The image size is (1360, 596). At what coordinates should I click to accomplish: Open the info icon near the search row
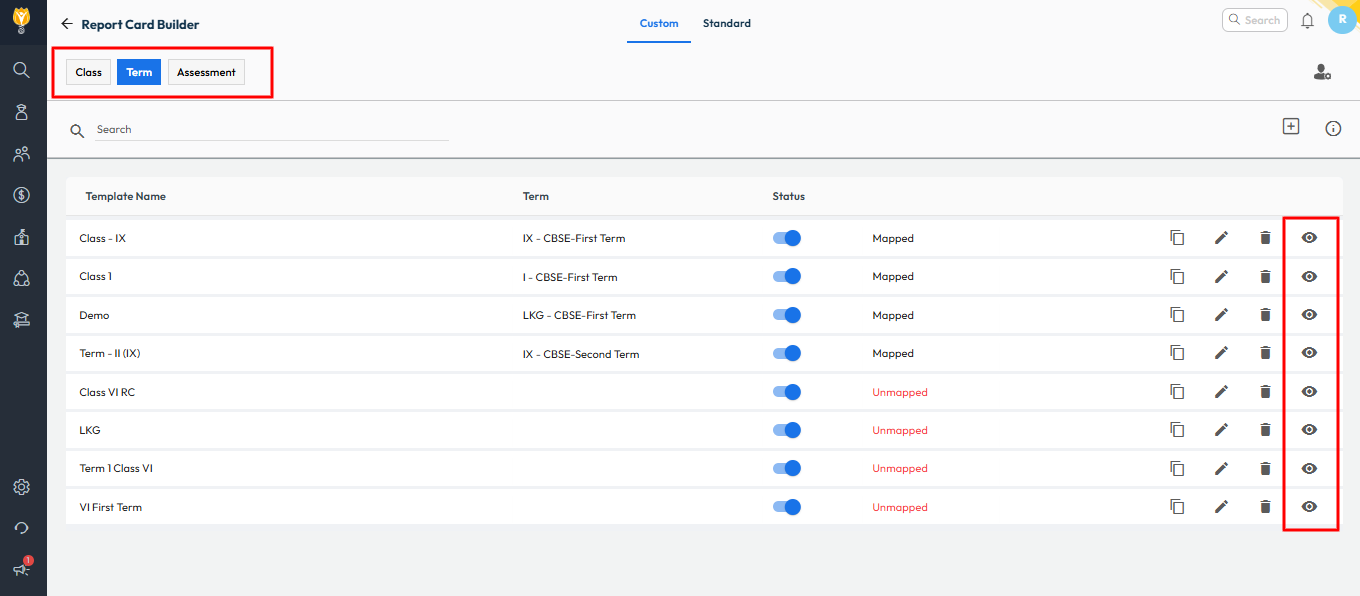[1333, 129]
